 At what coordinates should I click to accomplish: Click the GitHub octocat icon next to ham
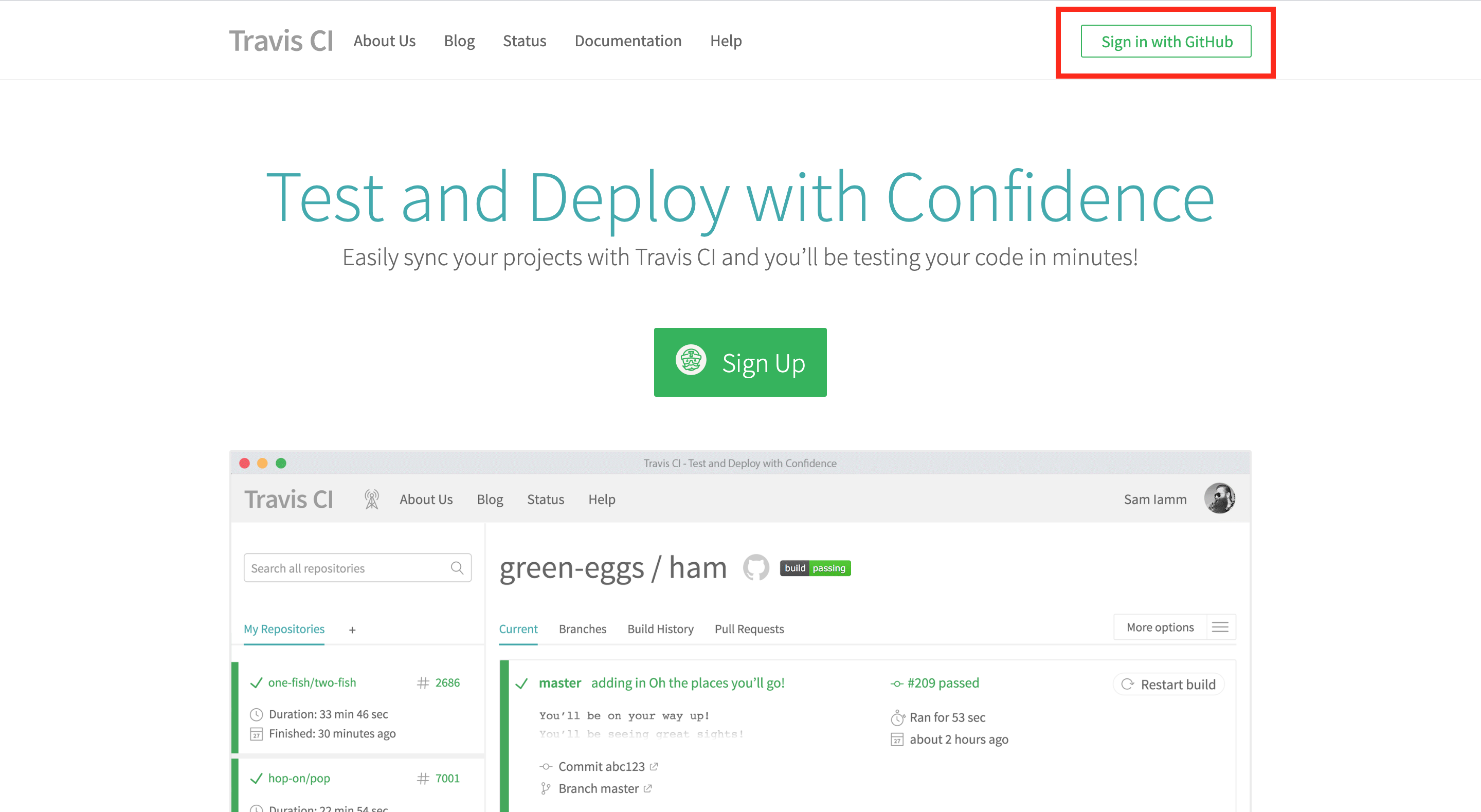tap(755, 568)
